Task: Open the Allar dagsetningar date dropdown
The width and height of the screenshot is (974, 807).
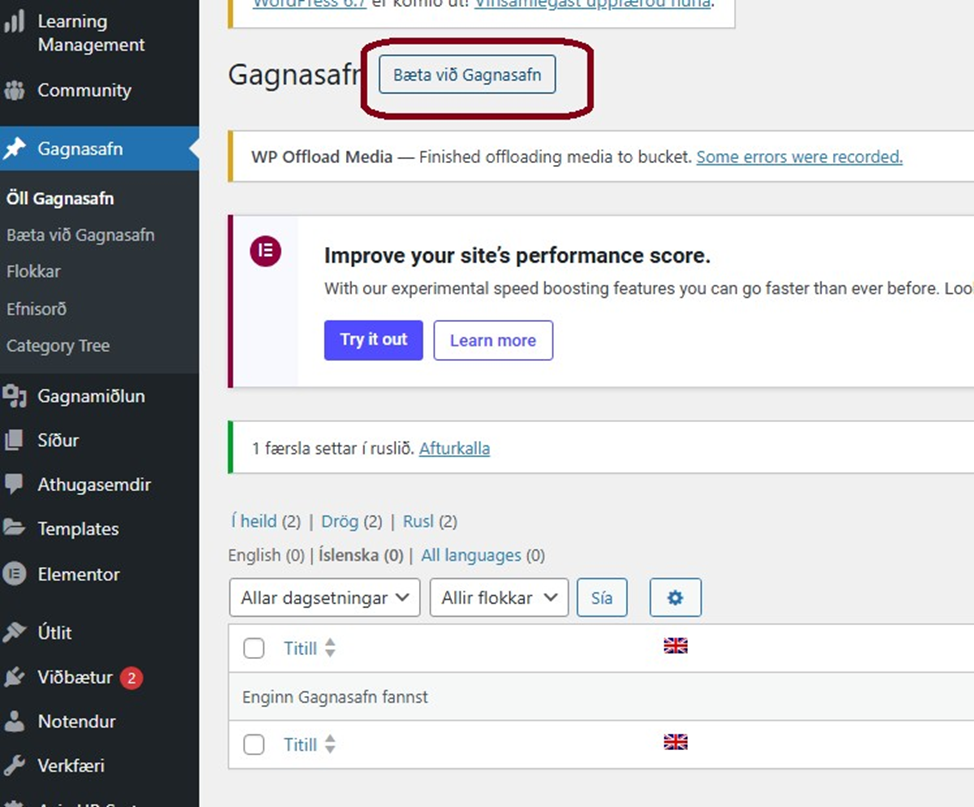Action: (325, 598)
